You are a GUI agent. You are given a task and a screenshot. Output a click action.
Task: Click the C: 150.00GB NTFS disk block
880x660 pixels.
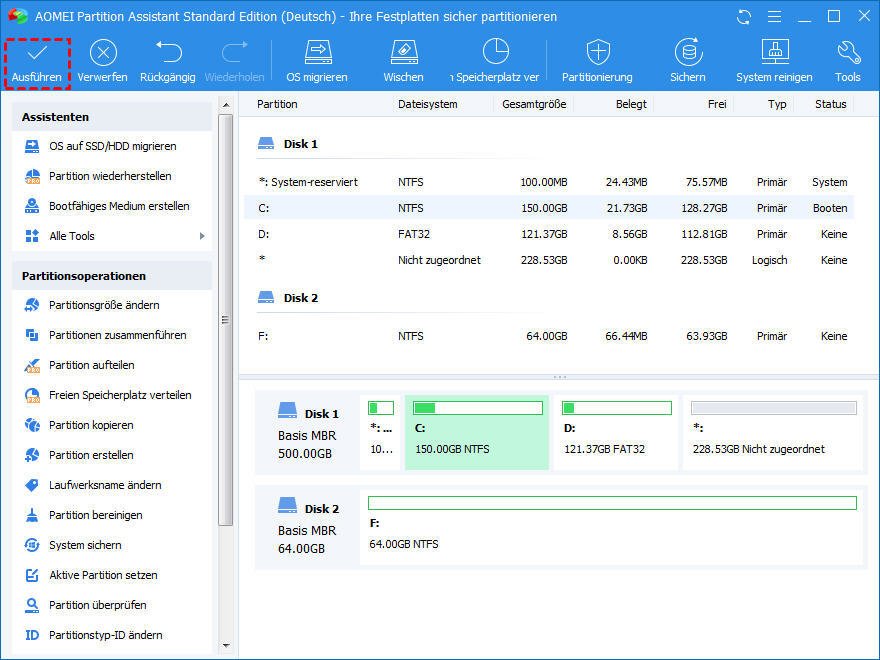(477, 432)
